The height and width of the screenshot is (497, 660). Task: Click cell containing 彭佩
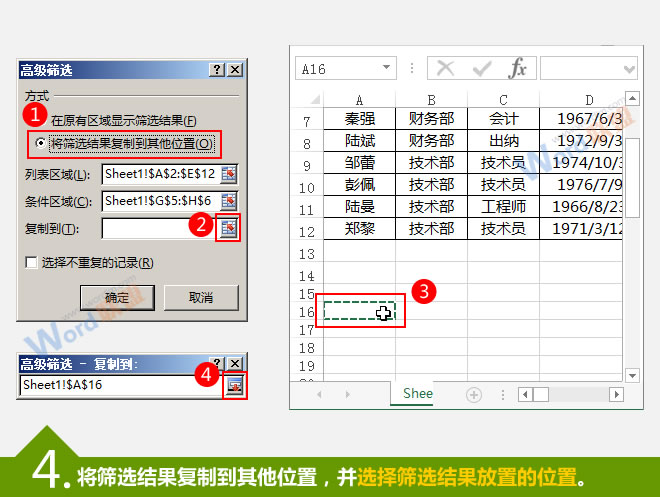359,184
